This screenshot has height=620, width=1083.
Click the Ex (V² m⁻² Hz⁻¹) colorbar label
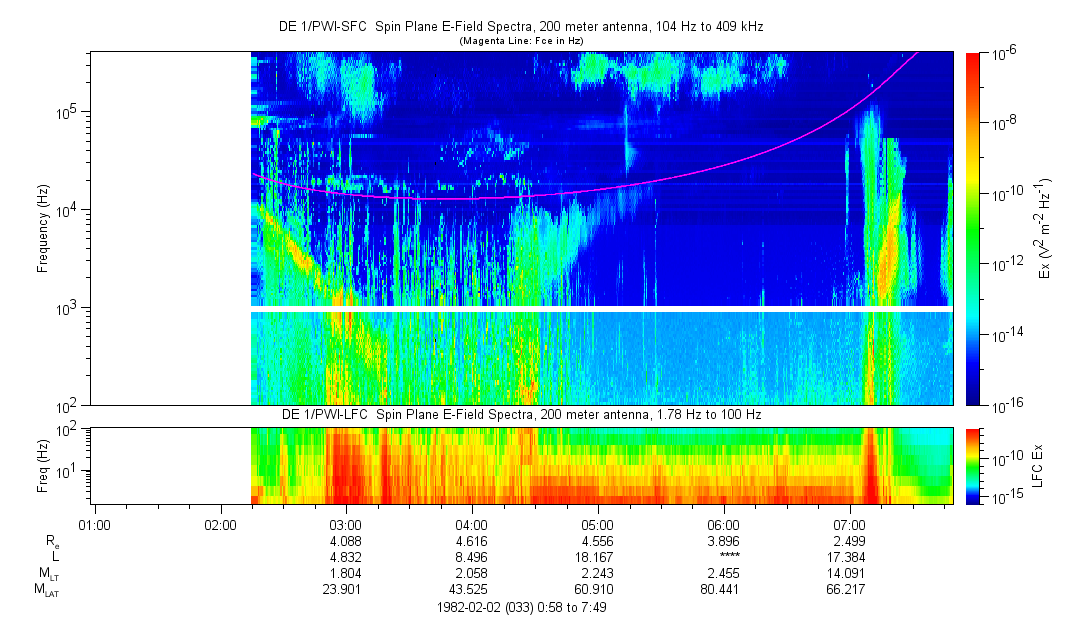pos(1047,228)
